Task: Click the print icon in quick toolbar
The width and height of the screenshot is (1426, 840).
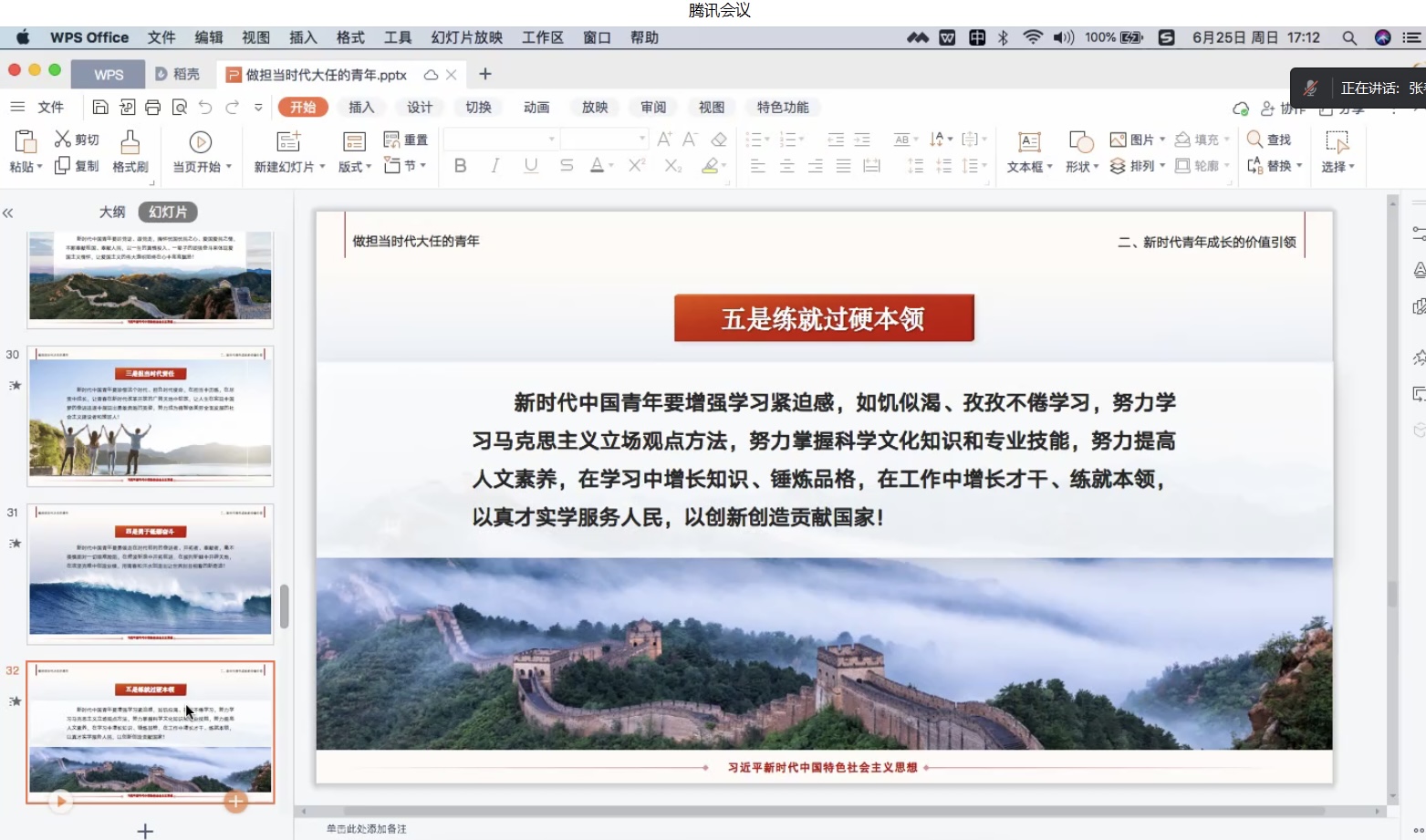Action: [x=153, y=108]
